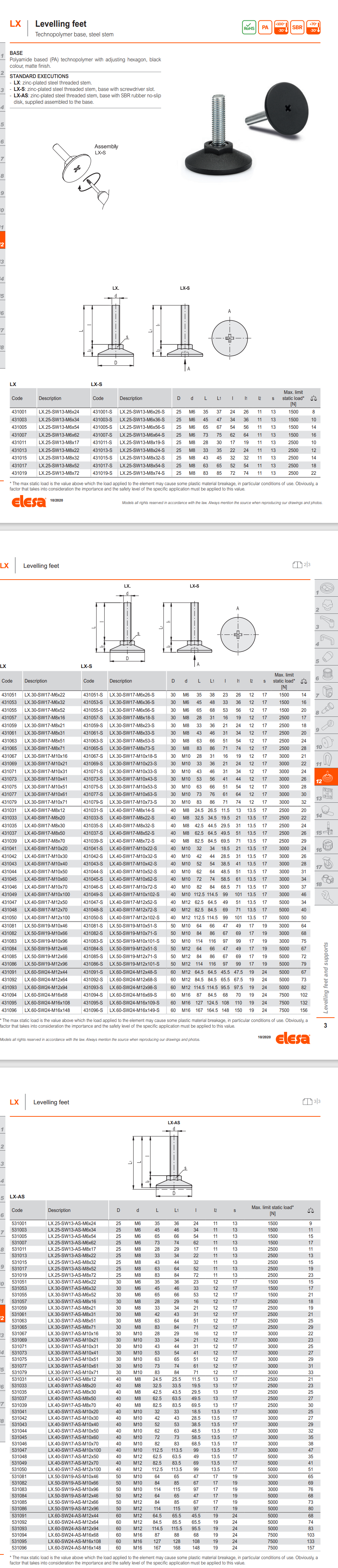Click the PA material badge
Viewport: 338px width, 1568px height.
point(265,27)
